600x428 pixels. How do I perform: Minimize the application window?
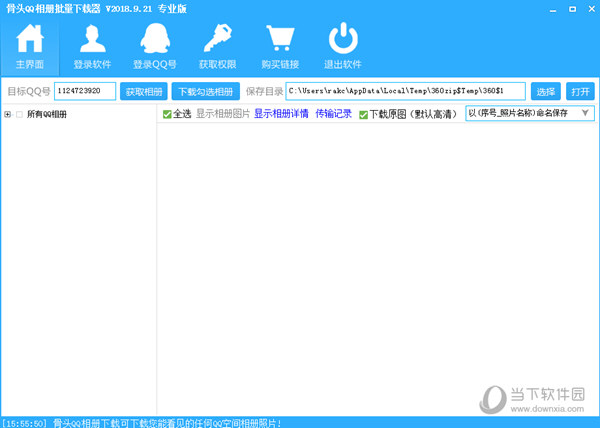coord(553,10)
